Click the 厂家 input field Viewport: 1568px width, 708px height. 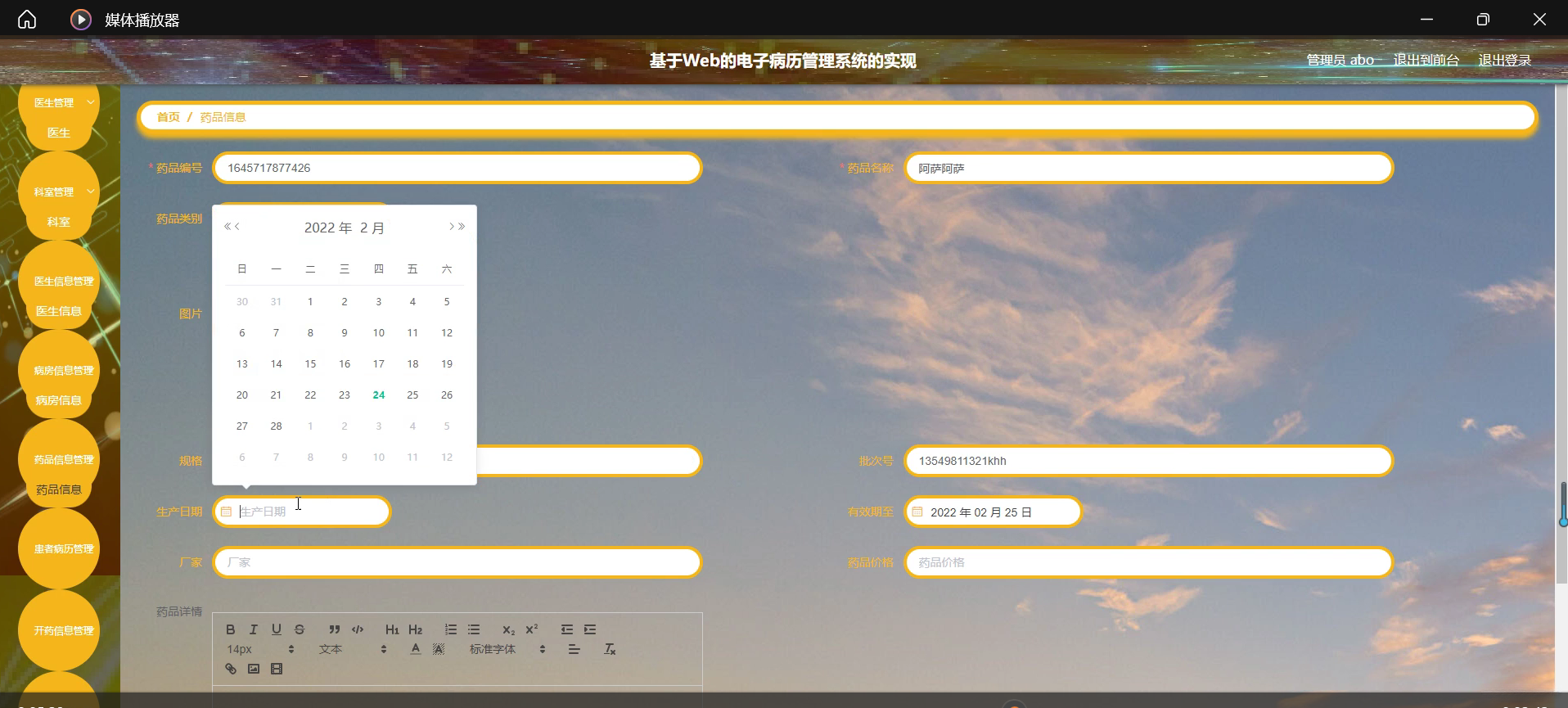click(457, 562)
